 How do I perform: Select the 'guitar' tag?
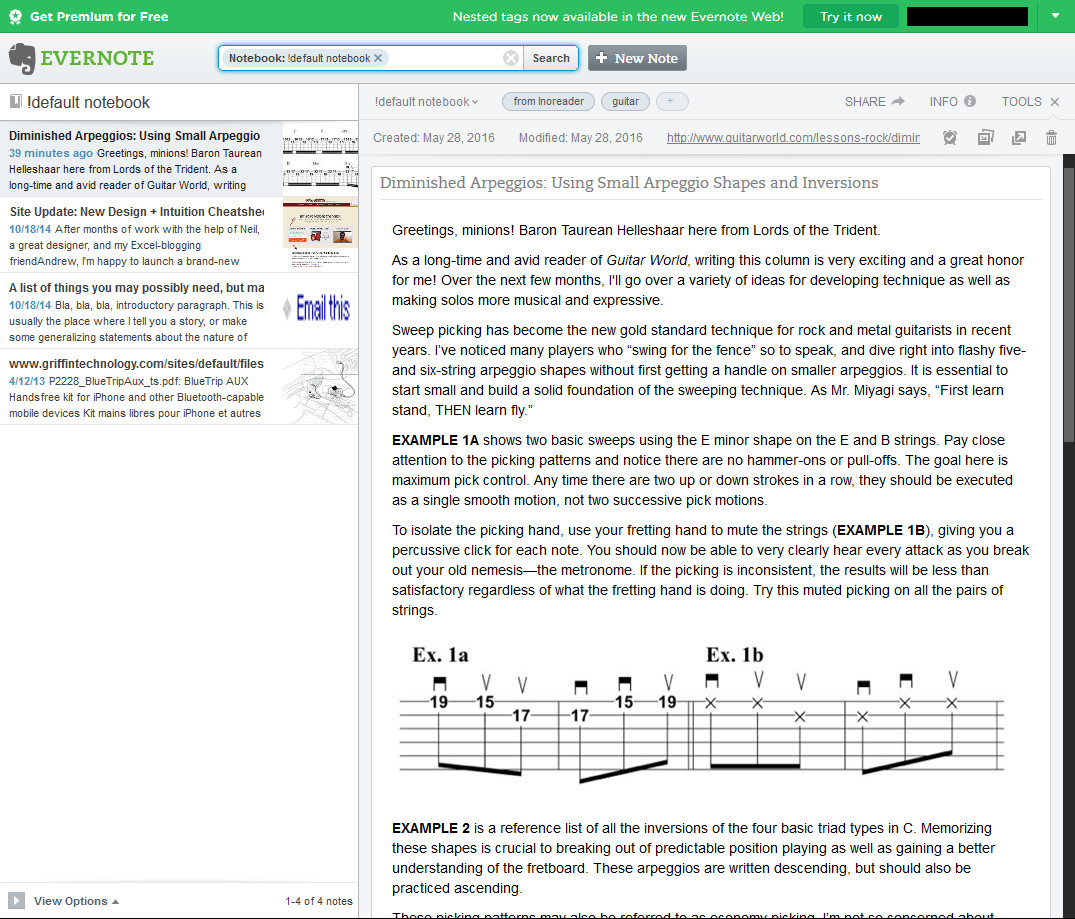click(x=625, y=102)
